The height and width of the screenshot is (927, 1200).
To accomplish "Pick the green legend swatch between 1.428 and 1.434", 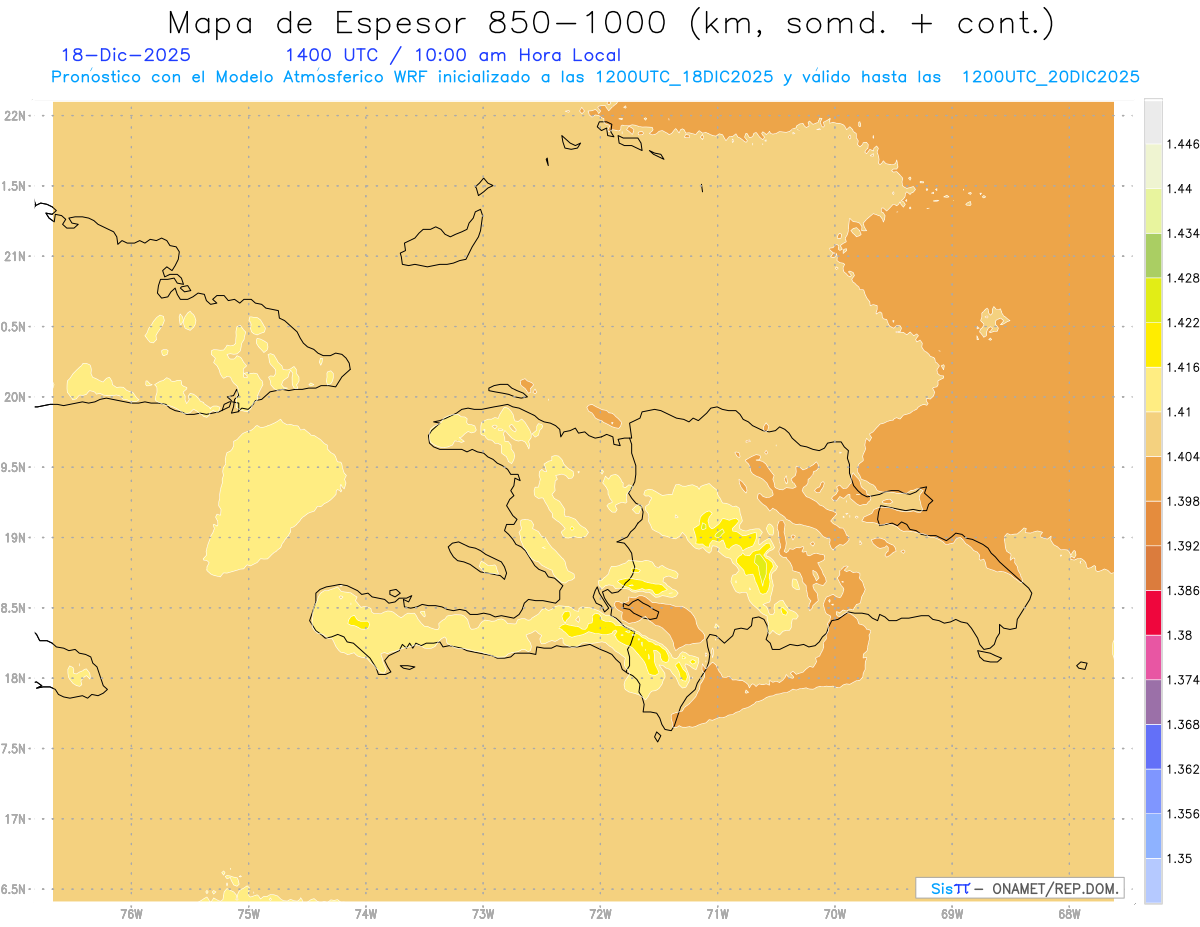I will click(x=1153, y=255).
